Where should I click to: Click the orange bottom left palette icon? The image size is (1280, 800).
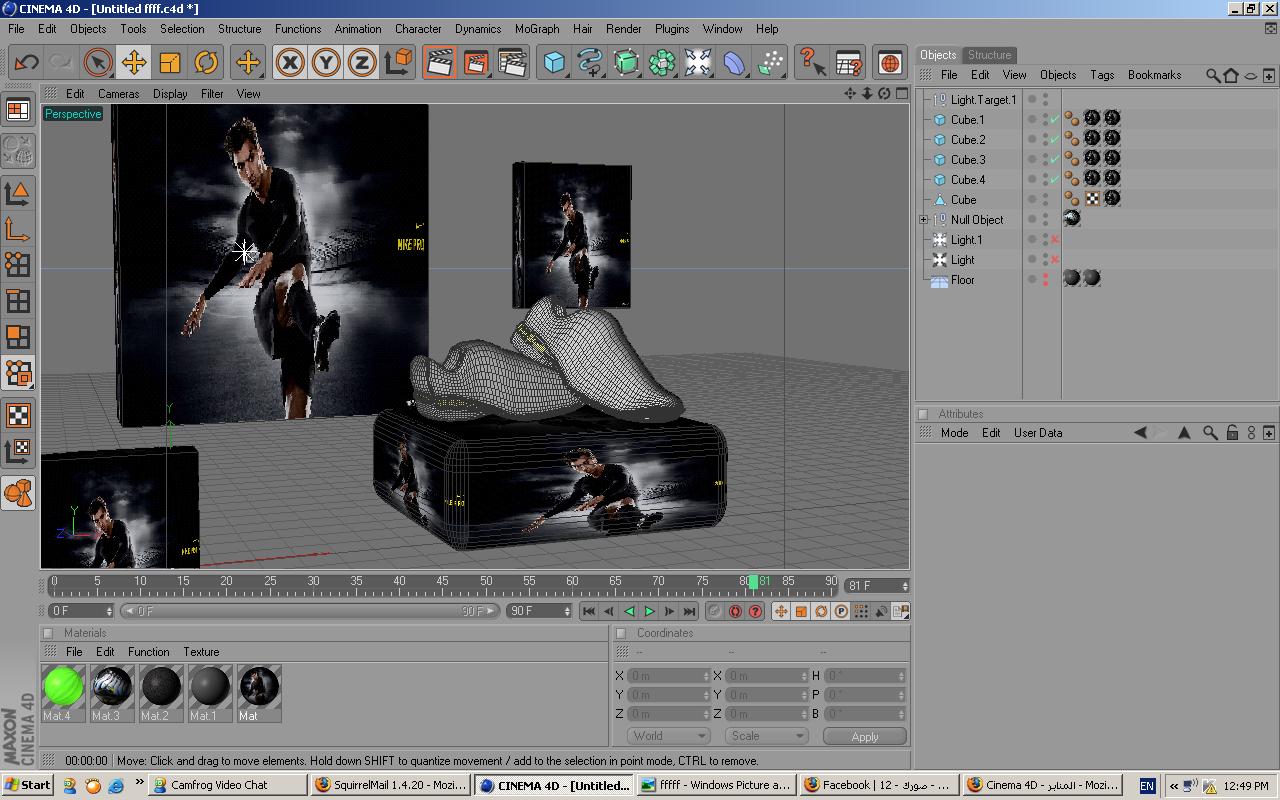click(18, 492)
